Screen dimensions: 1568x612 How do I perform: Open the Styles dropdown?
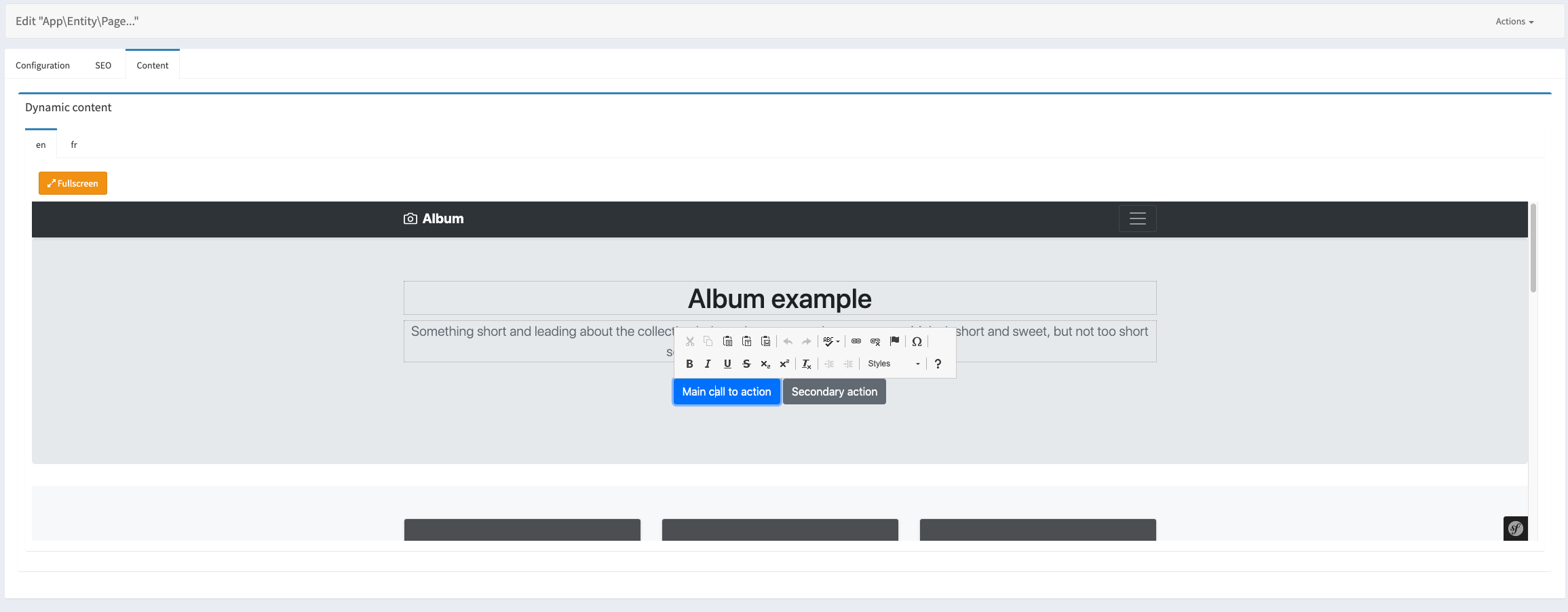tap(894, 364)
